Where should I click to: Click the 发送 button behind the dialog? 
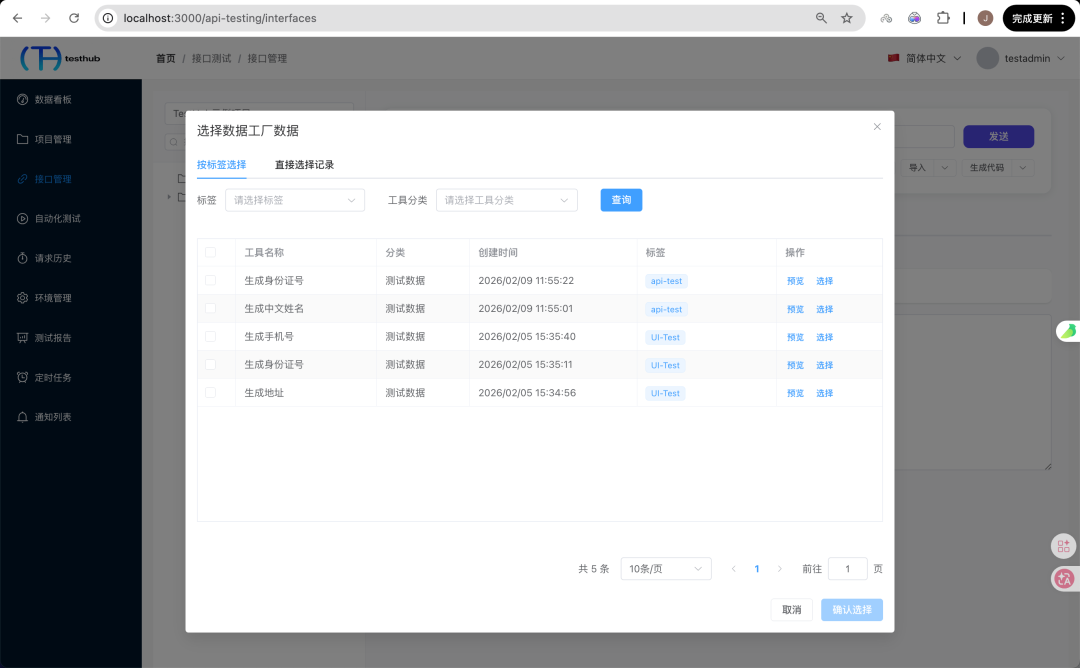(x=998, y=136)
